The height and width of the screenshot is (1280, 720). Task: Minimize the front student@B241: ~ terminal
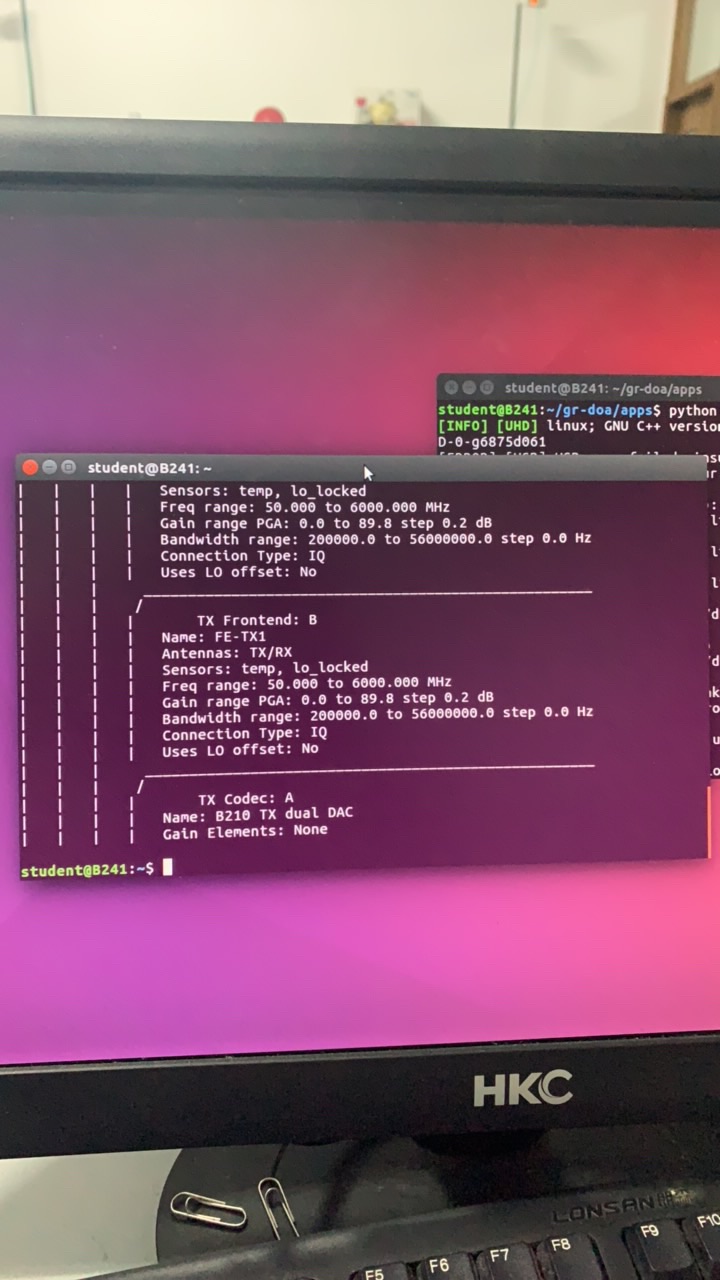coord(49,467)
